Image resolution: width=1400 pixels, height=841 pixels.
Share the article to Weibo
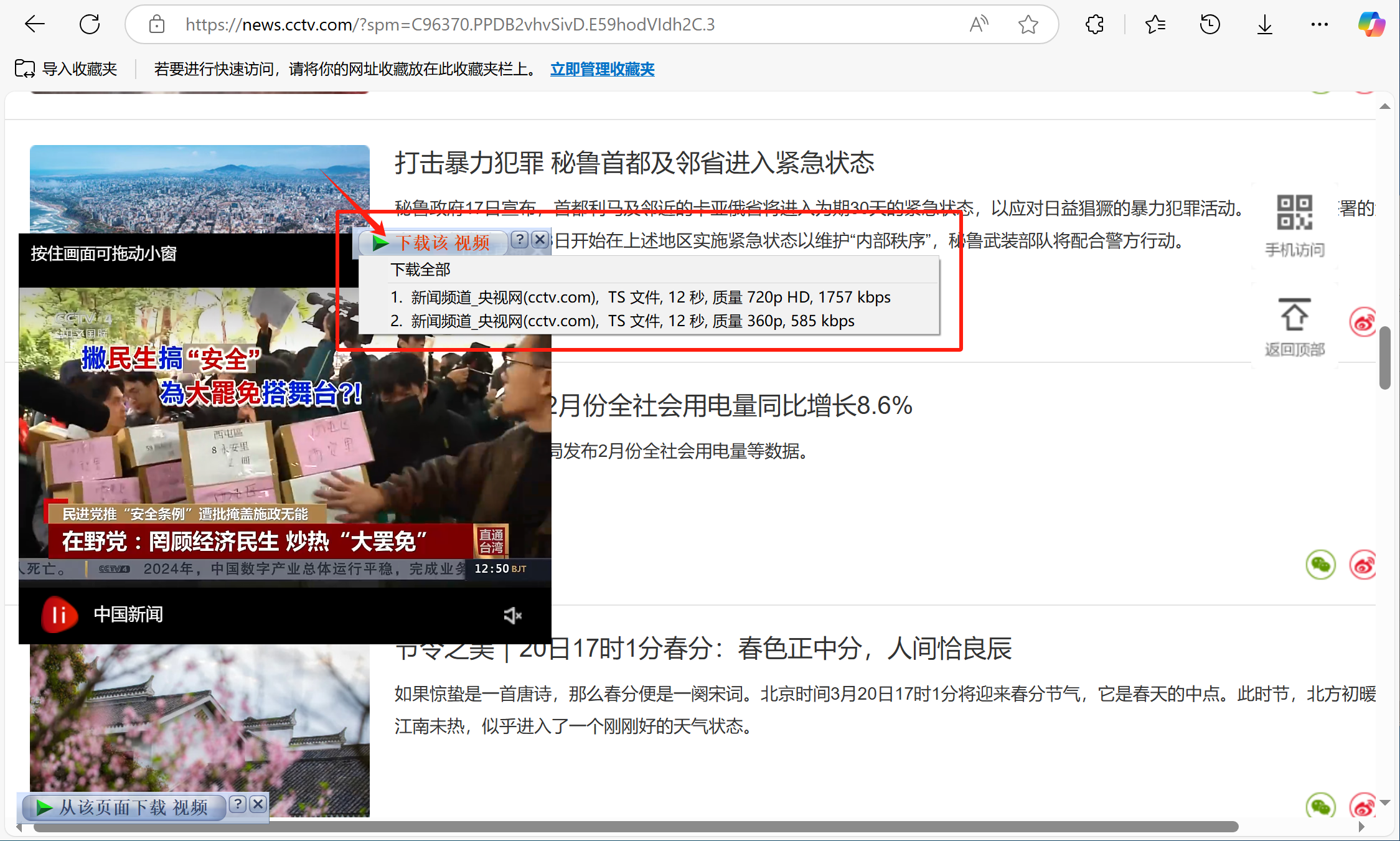[x=1363, y=565]
